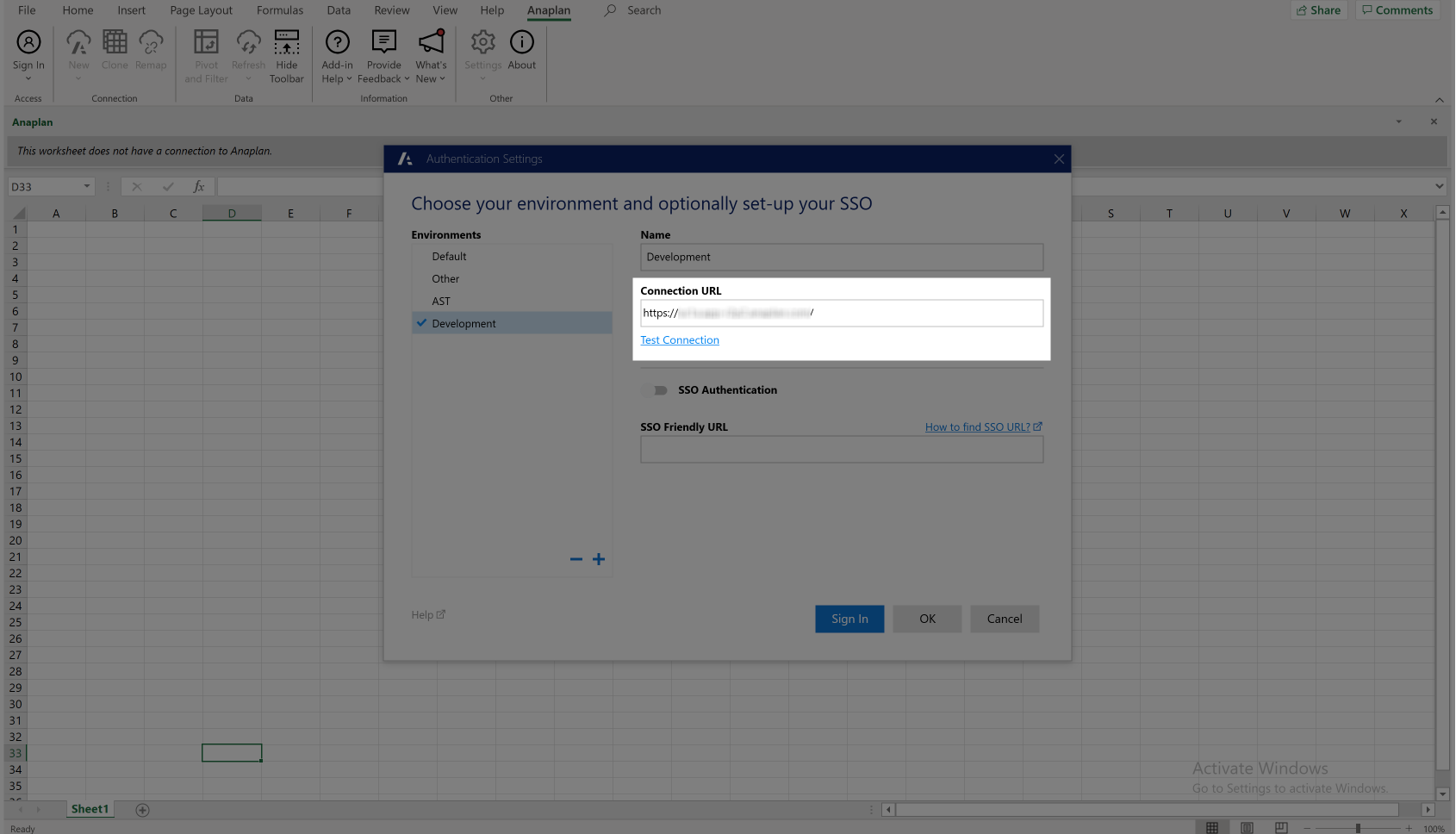Close the Authentication Settings dialog
Screen dimensions: 1456x834
(1059, 159)
